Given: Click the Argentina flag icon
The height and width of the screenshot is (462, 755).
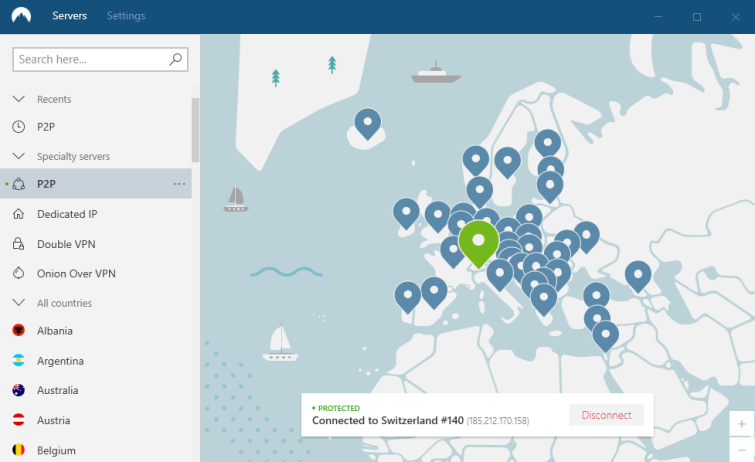Looking at the screenshot, I should point(18,360).
